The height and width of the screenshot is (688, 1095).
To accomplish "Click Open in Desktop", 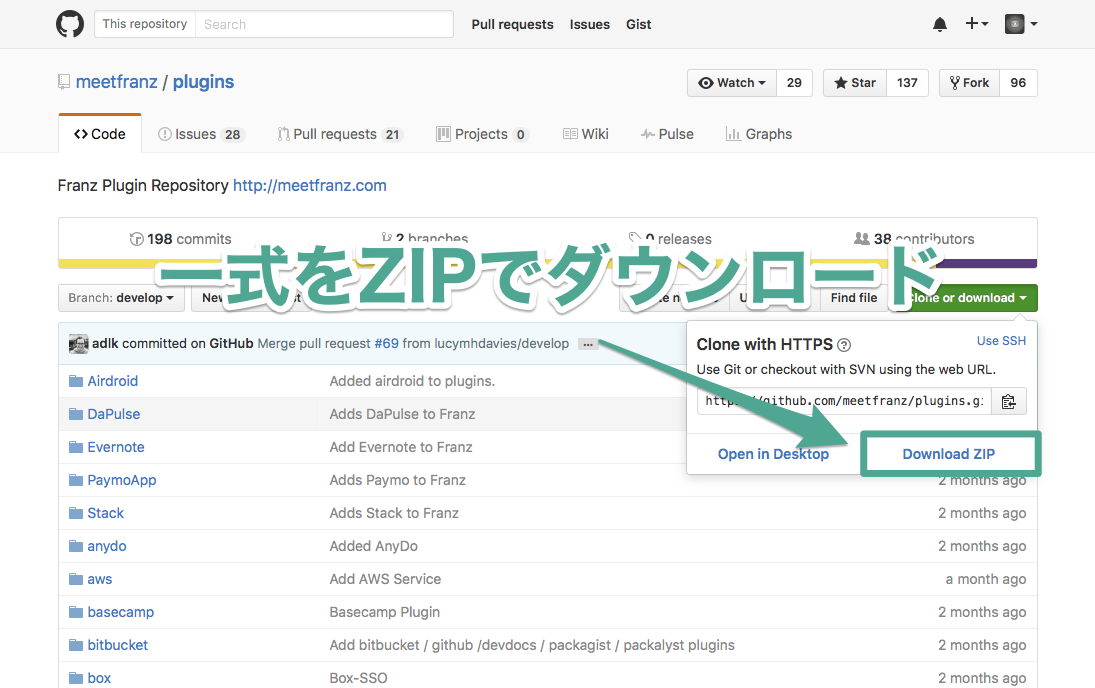I will click(773, 454).
